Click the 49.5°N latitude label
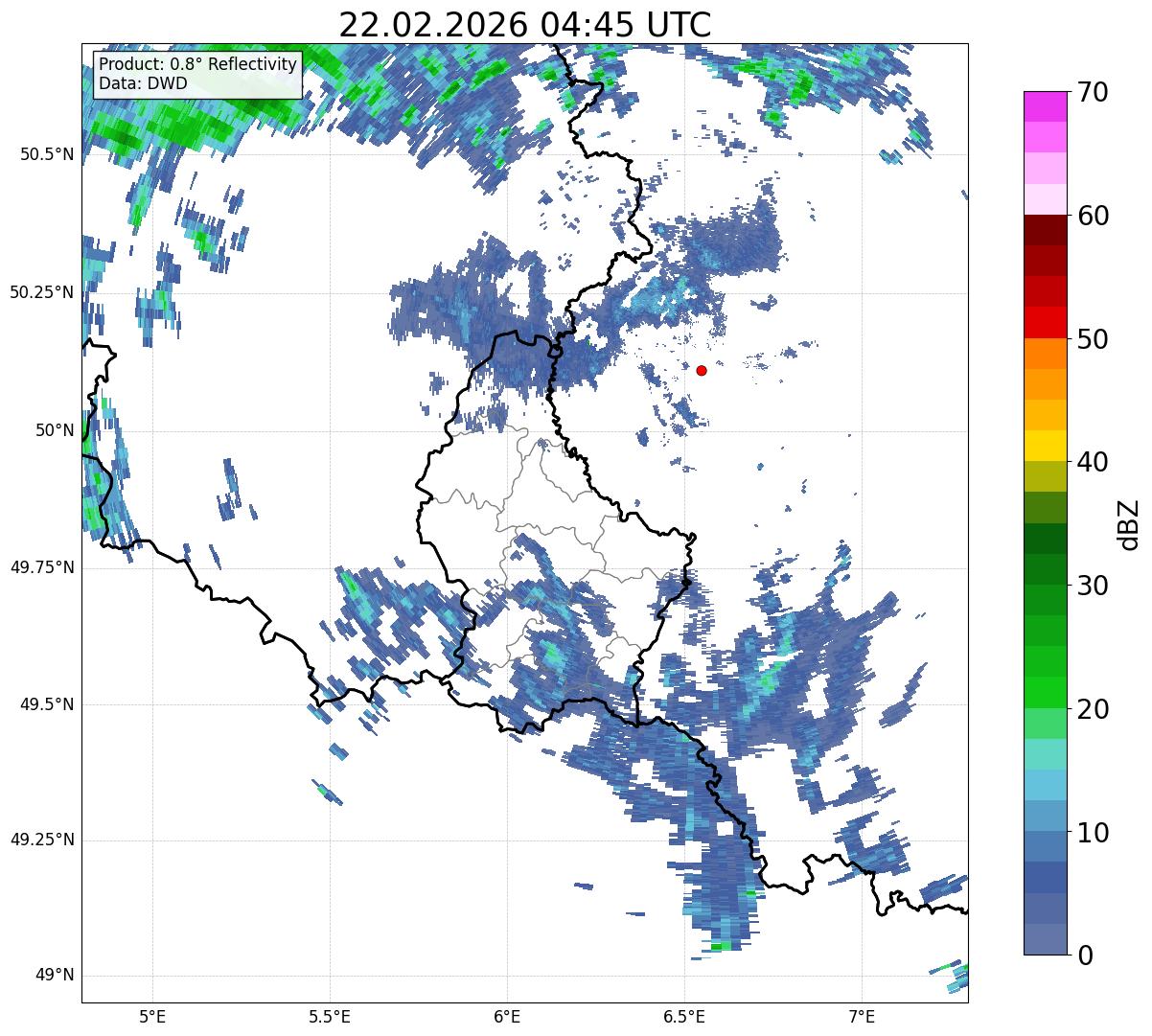The width and height of the screenshot is (1152, 1036). pyautogui.click(x=47, y=704)
